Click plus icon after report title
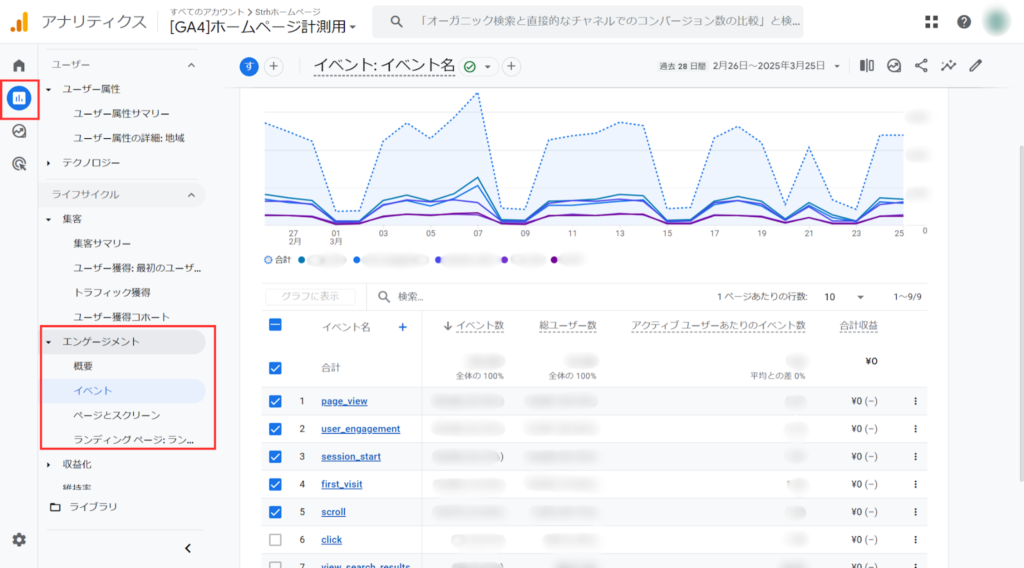 tap(511, 67)
